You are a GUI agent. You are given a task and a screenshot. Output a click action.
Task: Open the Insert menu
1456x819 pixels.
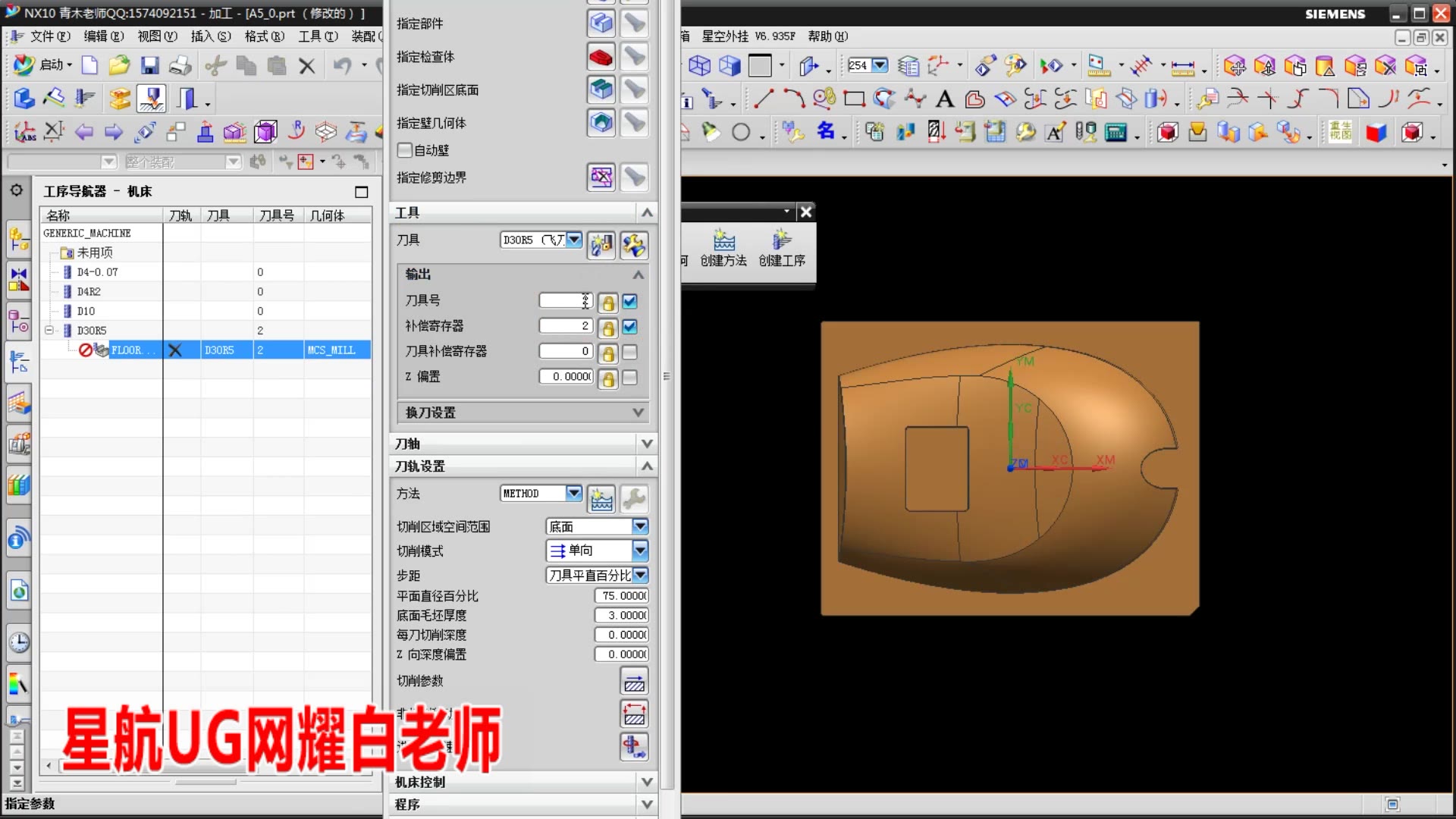[210, 36]
